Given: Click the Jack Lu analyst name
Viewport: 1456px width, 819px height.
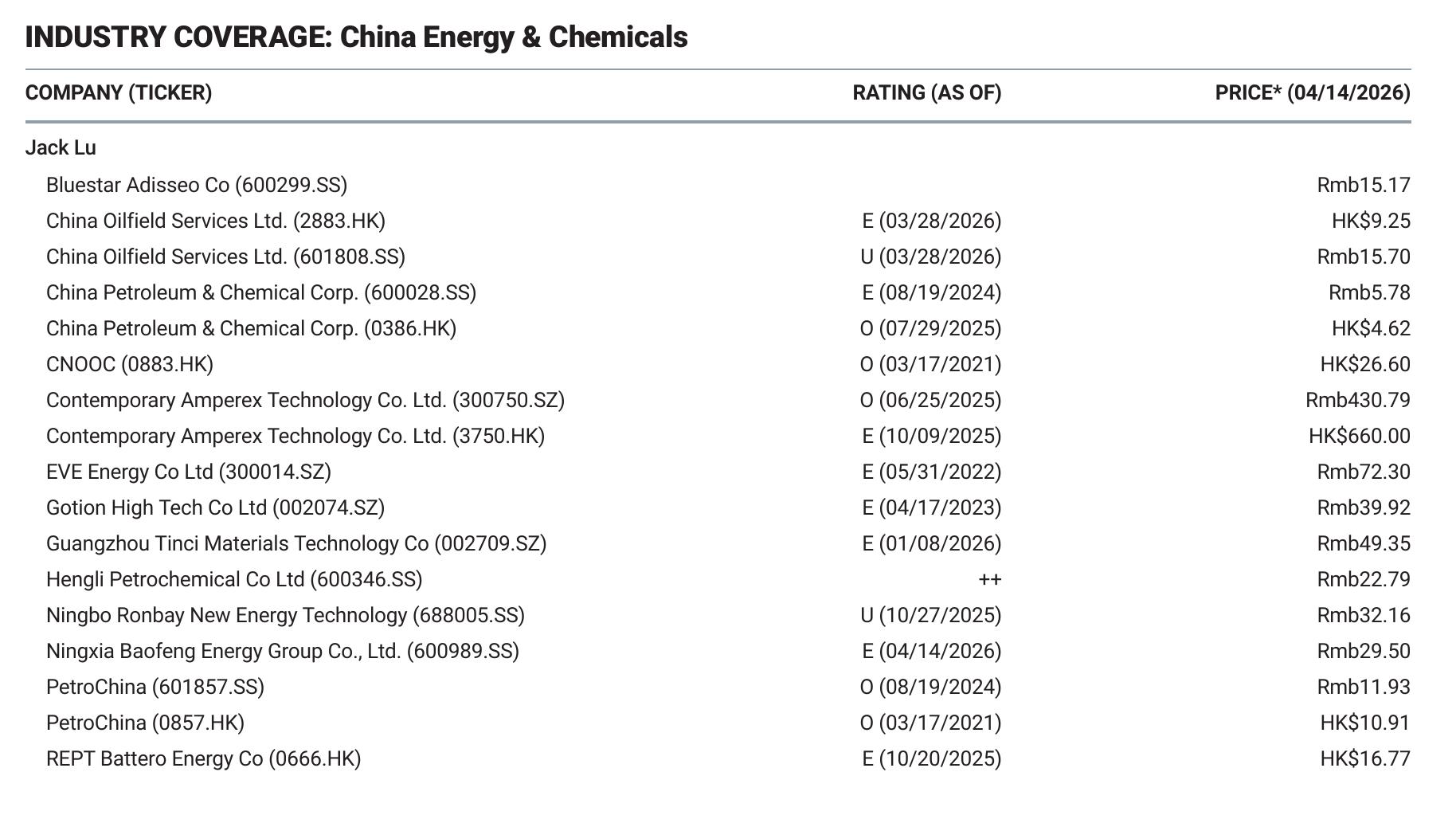Looking at the screenshot, I should (x=61, y=147).
